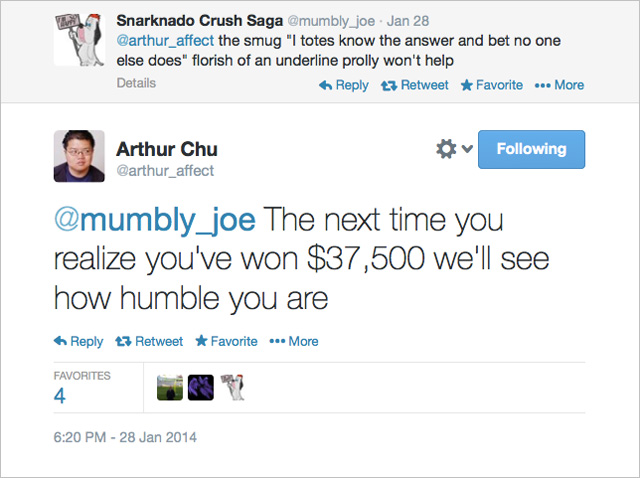Click the Favorite star icon under Snarknado's tweet
The image size is (640, 478).
(467, 85)
